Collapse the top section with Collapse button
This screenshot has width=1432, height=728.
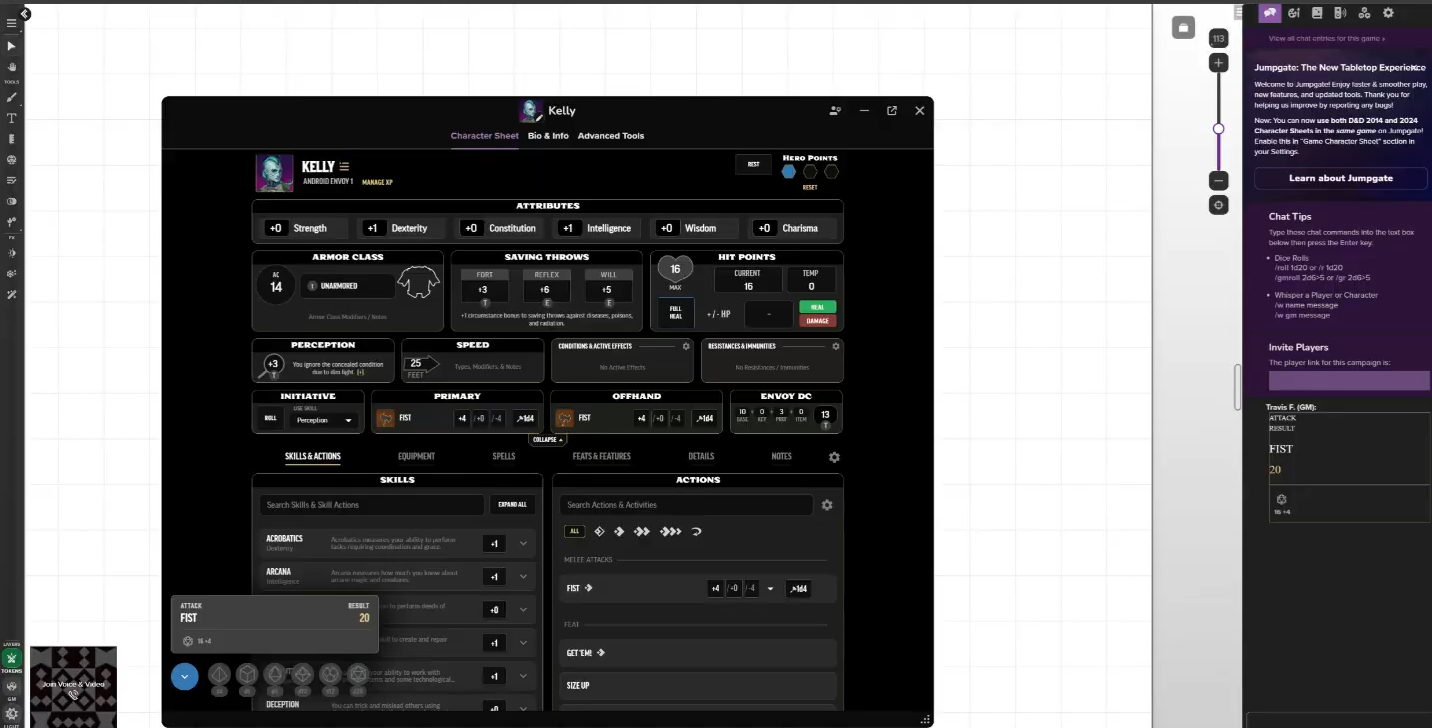[x=547, y=439]
